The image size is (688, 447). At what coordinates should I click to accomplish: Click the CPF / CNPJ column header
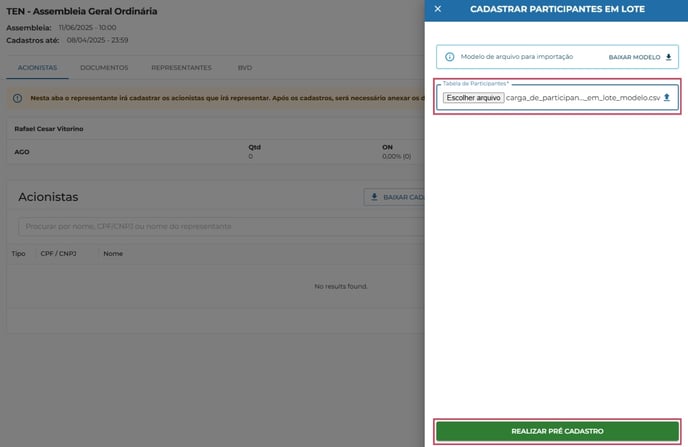pos(58,254)
